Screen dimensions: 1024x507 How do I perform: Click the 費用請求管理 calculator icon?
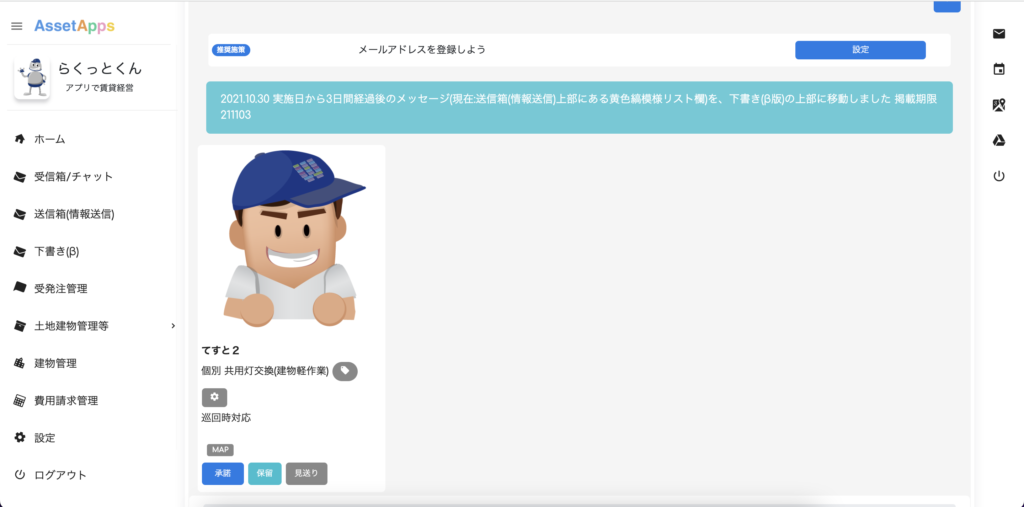pos(20,401)
